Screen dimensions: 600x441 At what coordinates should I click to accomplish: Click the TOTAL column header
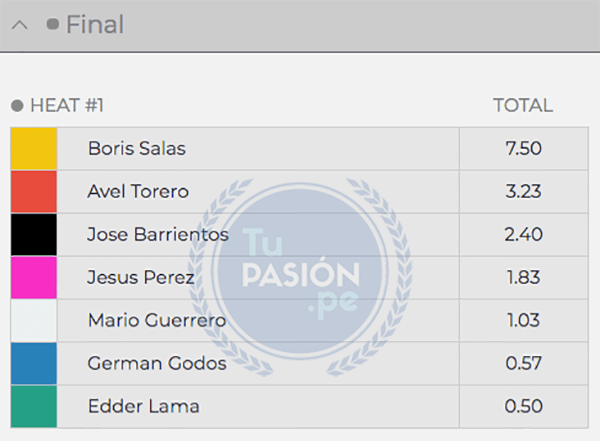click(x=522, y=106)
